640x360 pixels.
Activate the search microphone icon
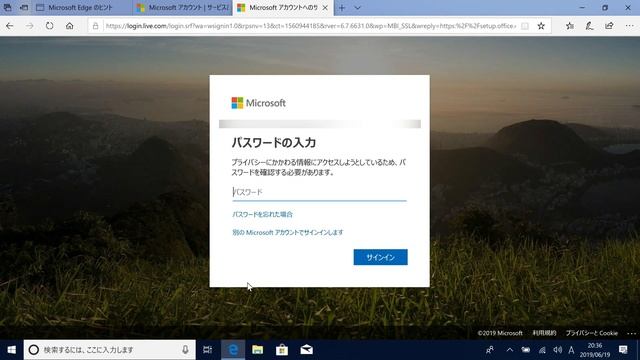tap(185, 350)
